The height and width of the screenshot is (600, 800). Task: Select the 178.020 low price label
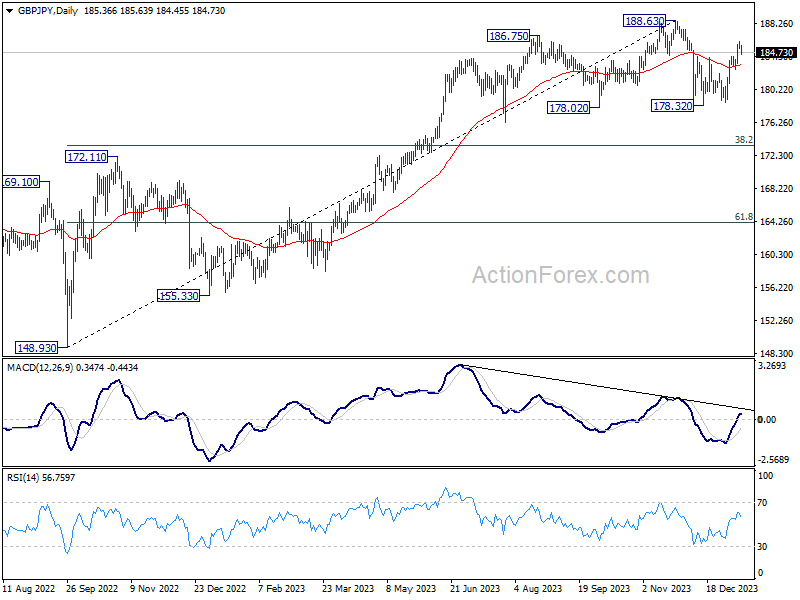568,108
